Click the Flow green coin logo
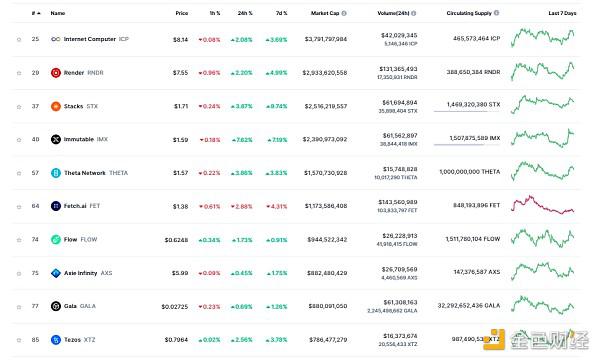600x361 pixels. point(56,240)
